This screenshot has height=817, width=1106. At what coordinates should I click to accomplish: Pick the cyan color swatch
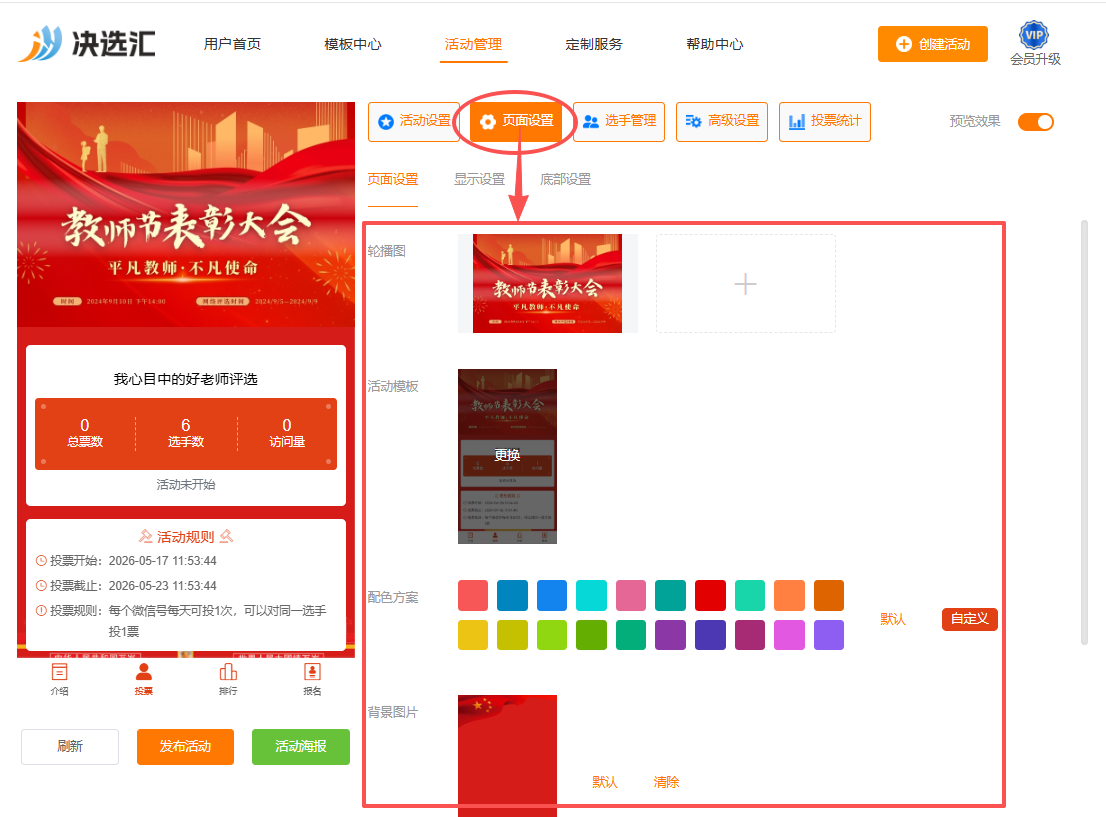click(591, 595)
